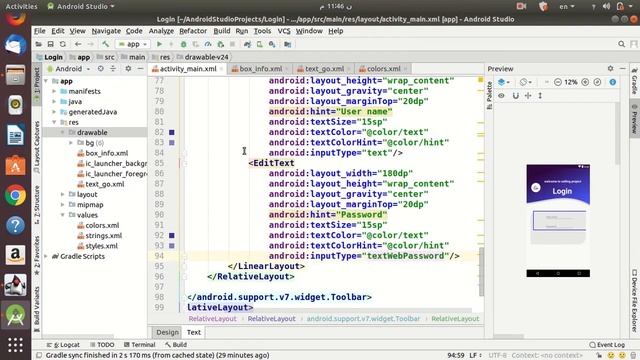This screenshot has width=640, height=360.
Task: Click the Collapse All icon in Project panel
Action: 113,69
